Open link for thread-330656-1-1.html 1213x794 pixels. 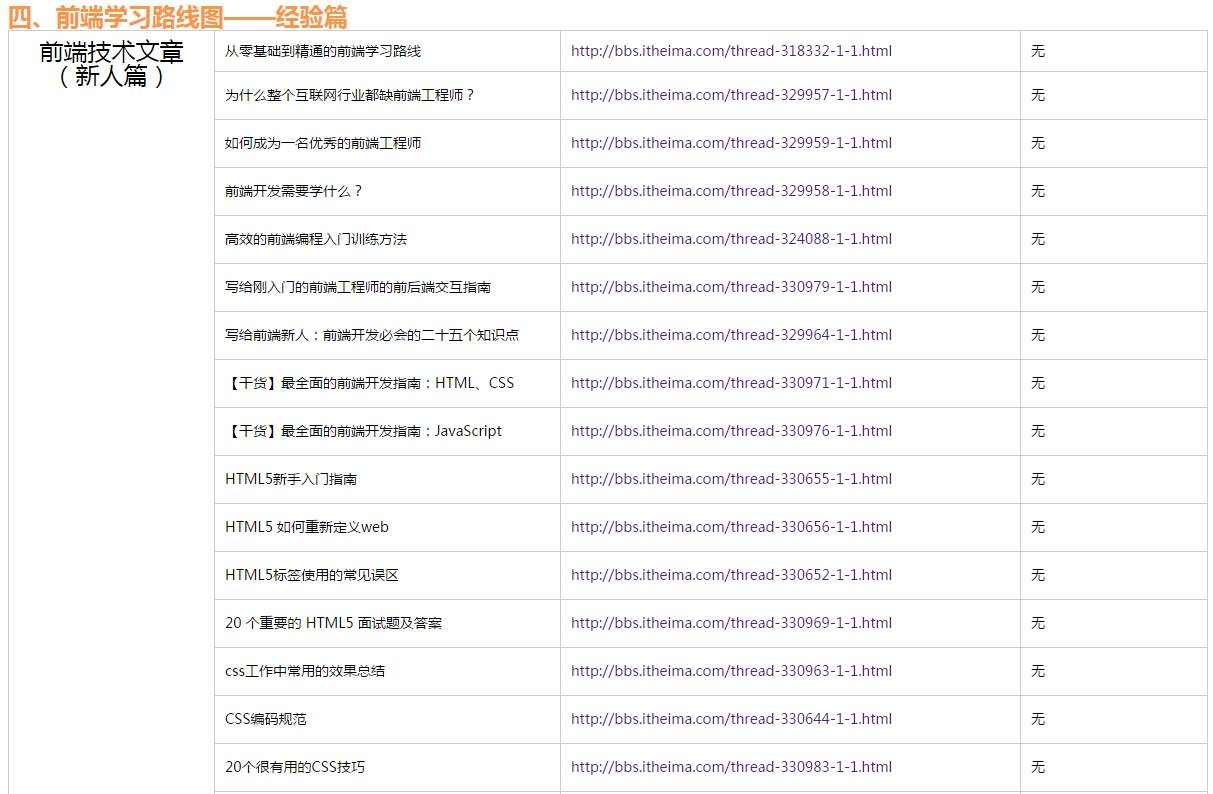click(731, 527)
